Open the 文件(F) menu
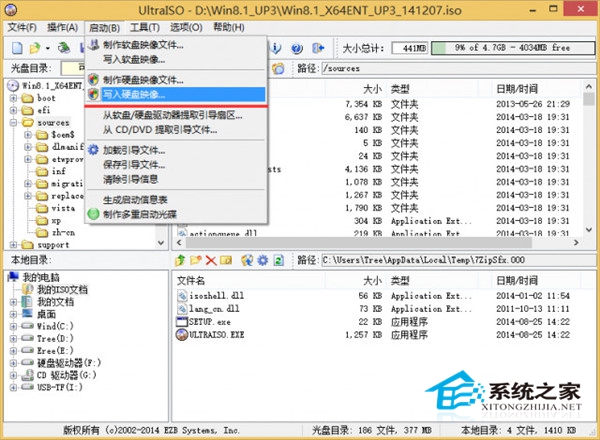 click(22, 27)
